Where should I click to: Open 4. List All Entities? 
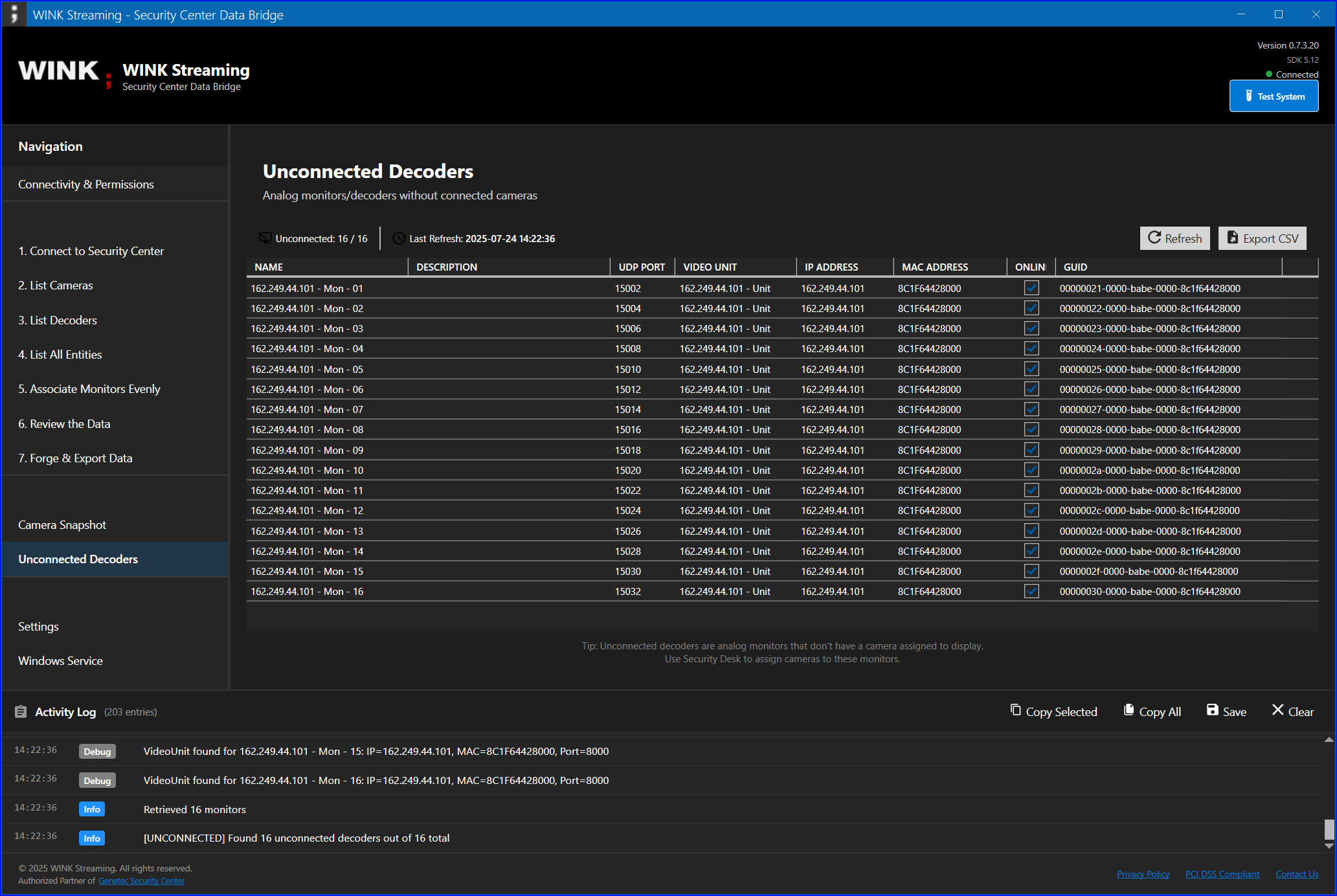tap(115, 355)
